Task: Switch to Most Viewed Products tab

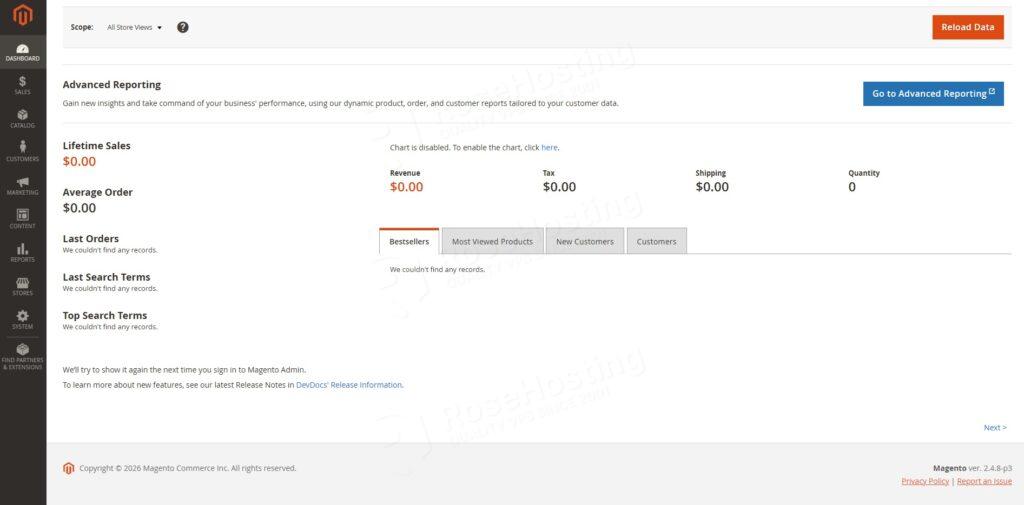Action: (492, 241)
